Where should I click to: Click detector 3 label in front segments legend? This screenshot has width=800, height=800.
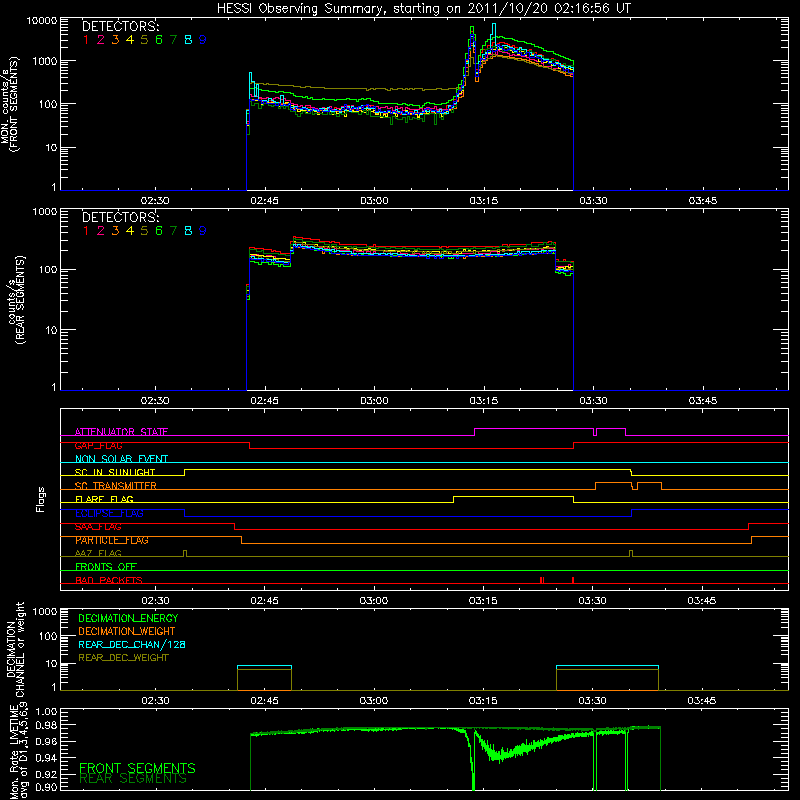pyautogui.click(x=115, y=40)
